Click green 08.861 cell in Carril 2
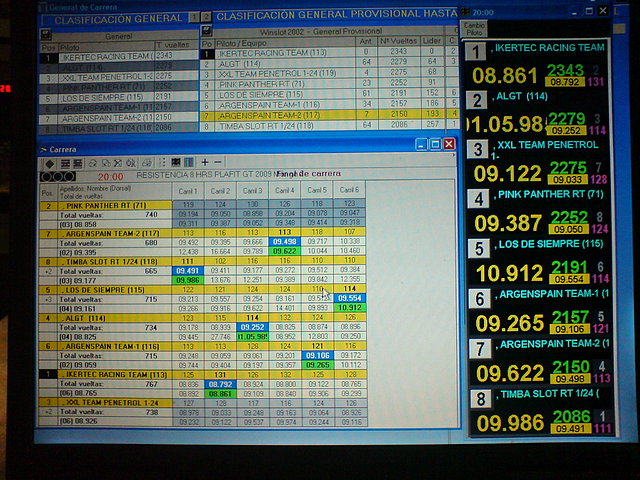Viewport: 640px width, 480px height. point(220,393)
